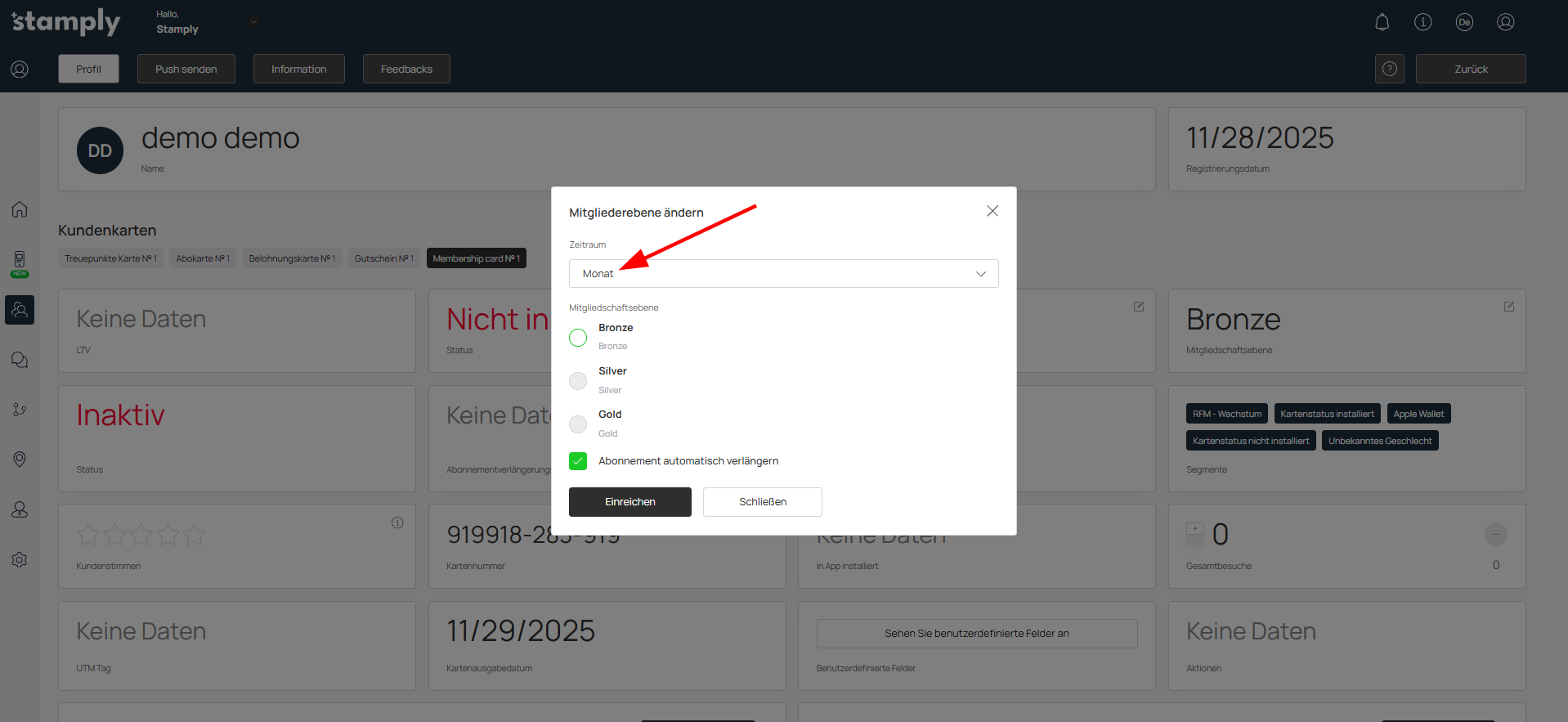Choose the Gold membership radio option

(578, 424)
